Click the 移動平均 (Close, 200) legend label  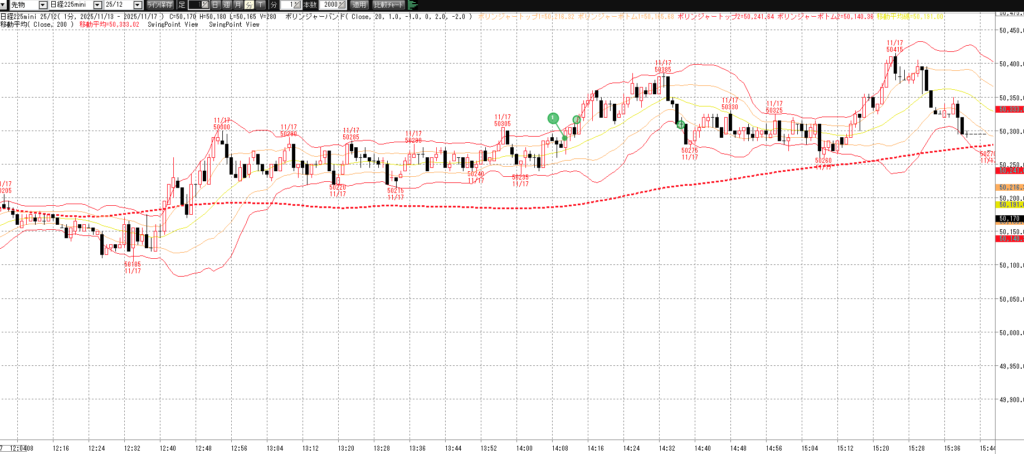click(38, 26)
